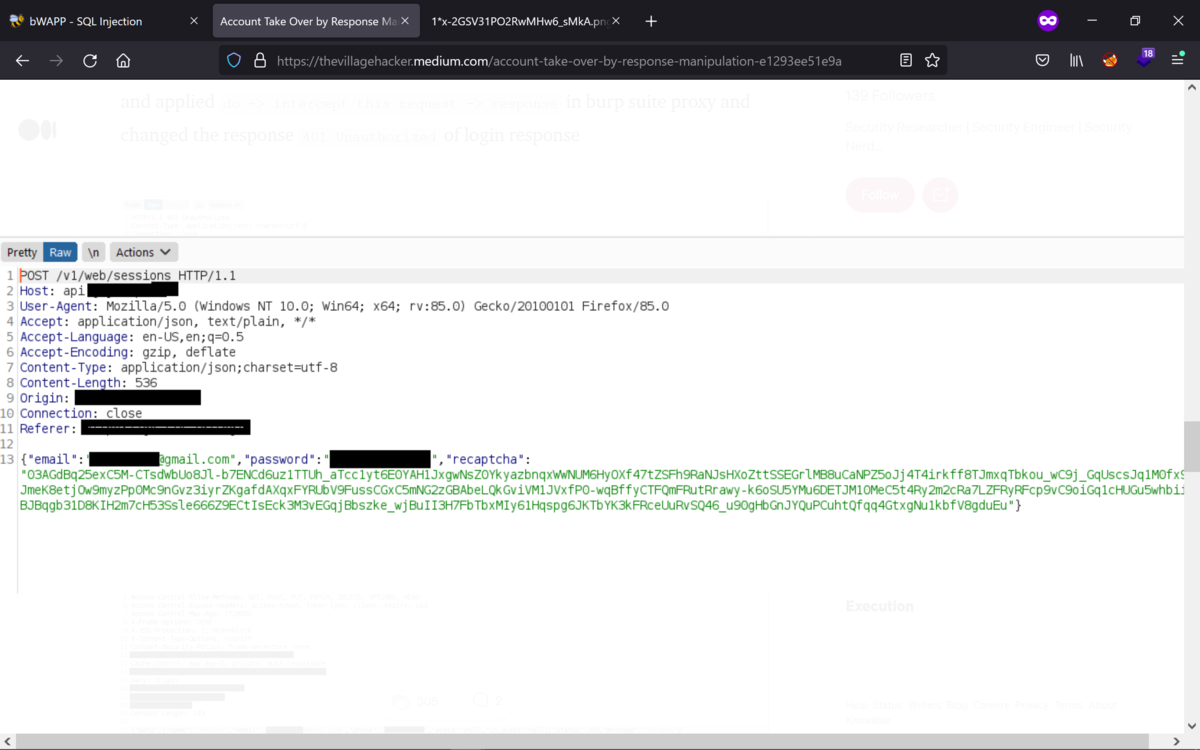The image size is (1200, 750).
Task: Click the scroll up arrow
Action: pyautogui.click(x=1191, y=88)
